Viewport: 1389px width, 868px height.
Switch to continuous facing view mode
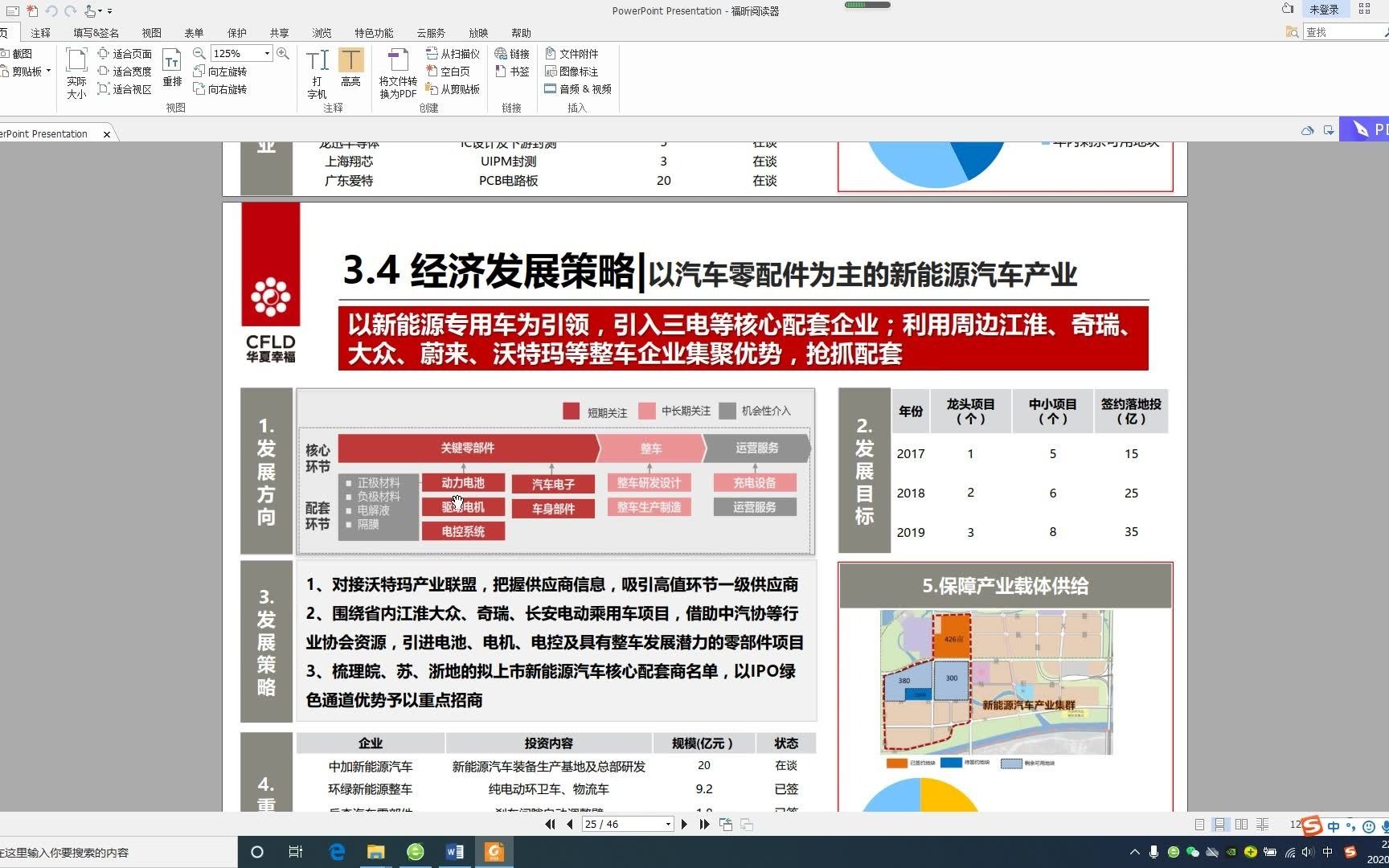1262,824
